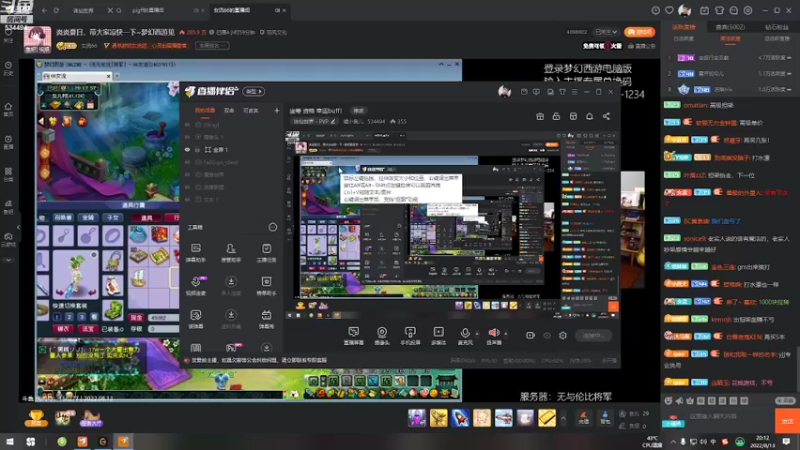Click the mode pill beside companion logo
The width and height of the screenshot is (800, 450).
click(x=254, y=91)
